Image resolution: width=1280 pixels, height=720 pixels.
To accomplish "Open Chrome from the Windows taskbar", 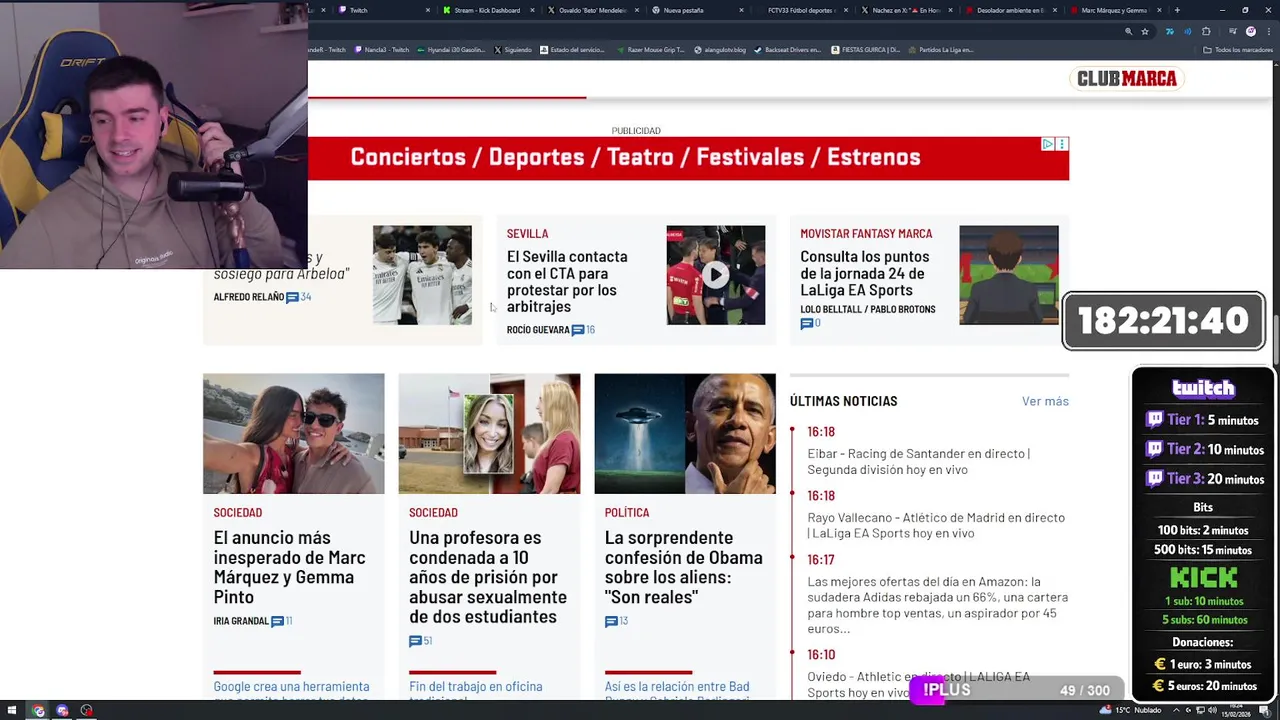I will click(x=38, y=711).
